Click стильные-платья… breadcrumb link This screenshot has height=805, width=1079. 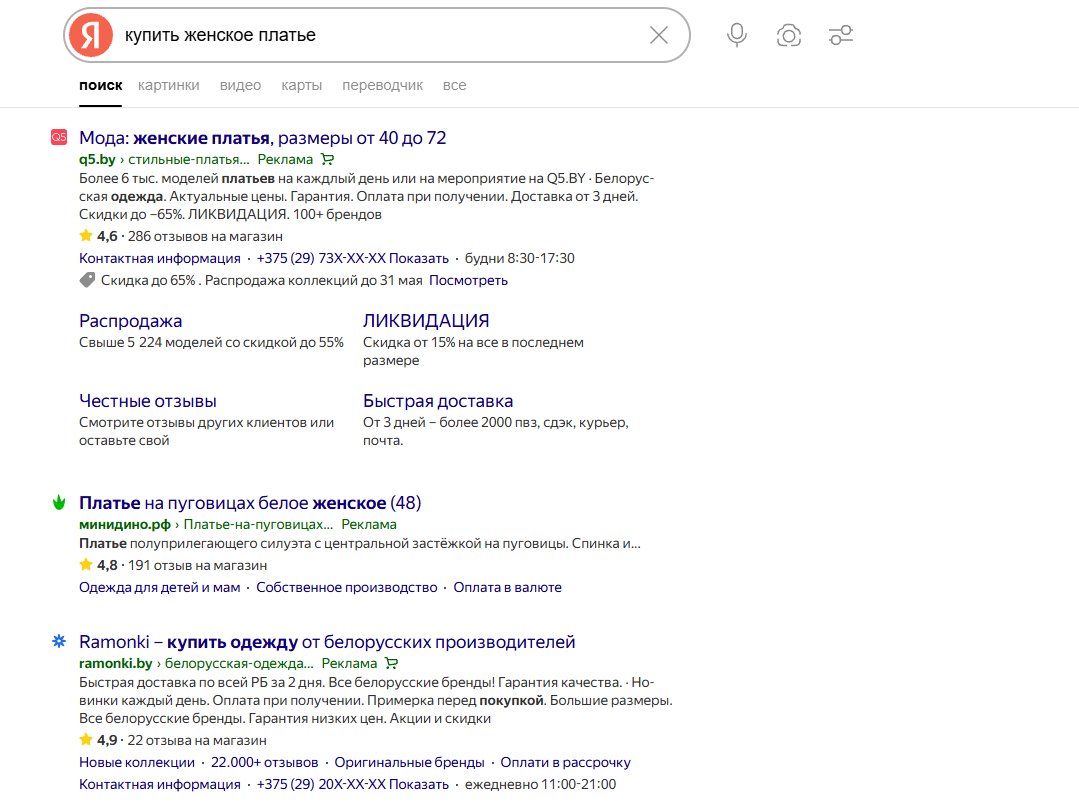[x=189, y=160]
